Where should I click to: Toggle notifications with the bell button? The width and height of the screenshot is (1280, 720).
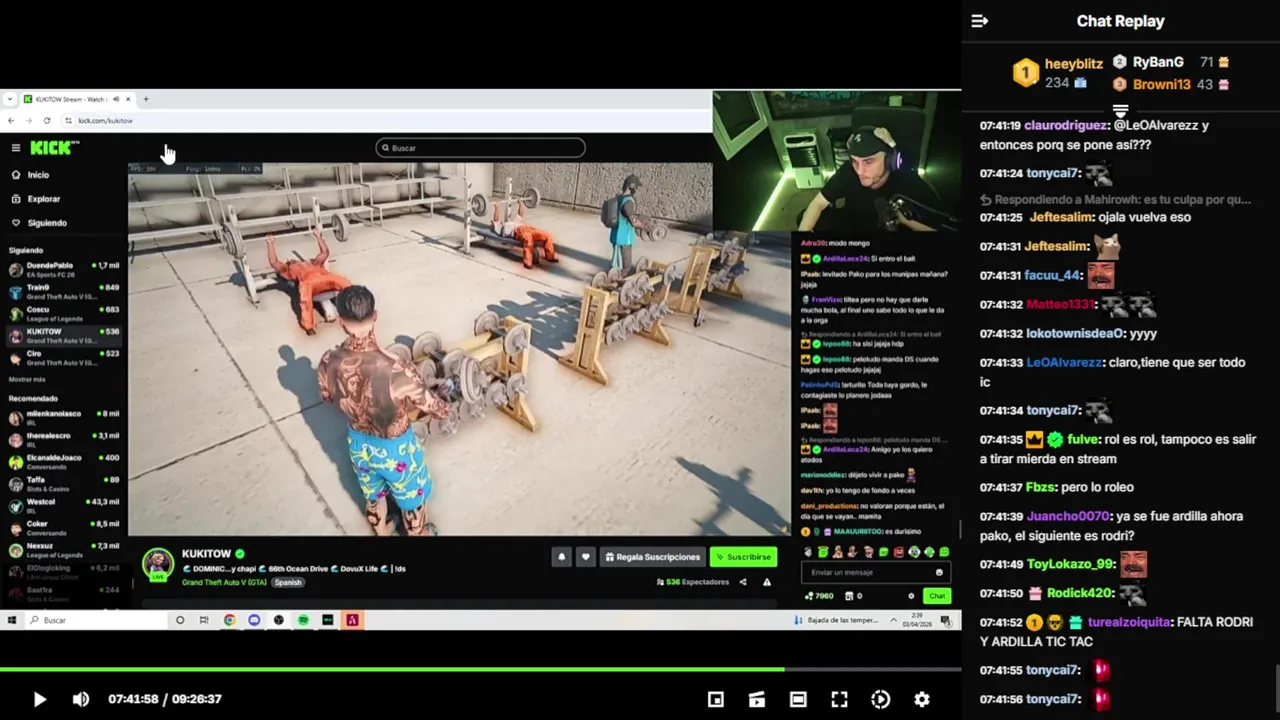(561, 557)
